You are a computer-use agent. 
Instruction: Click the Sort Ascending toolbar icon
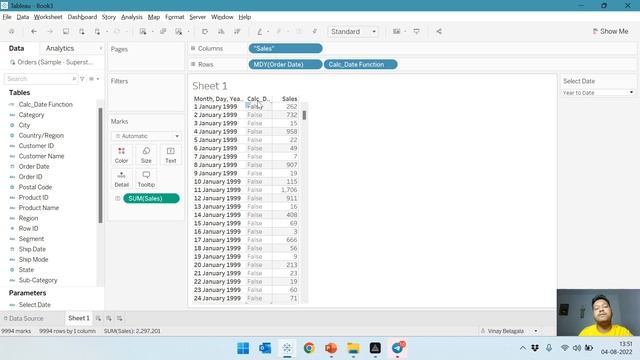tap(221, 31)
